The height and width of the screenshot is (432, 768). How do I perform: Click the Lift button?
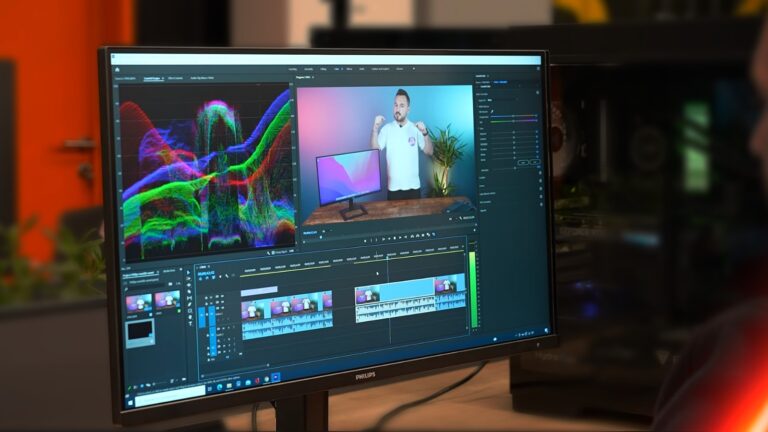pyautogui.click(x=412, y=237)
